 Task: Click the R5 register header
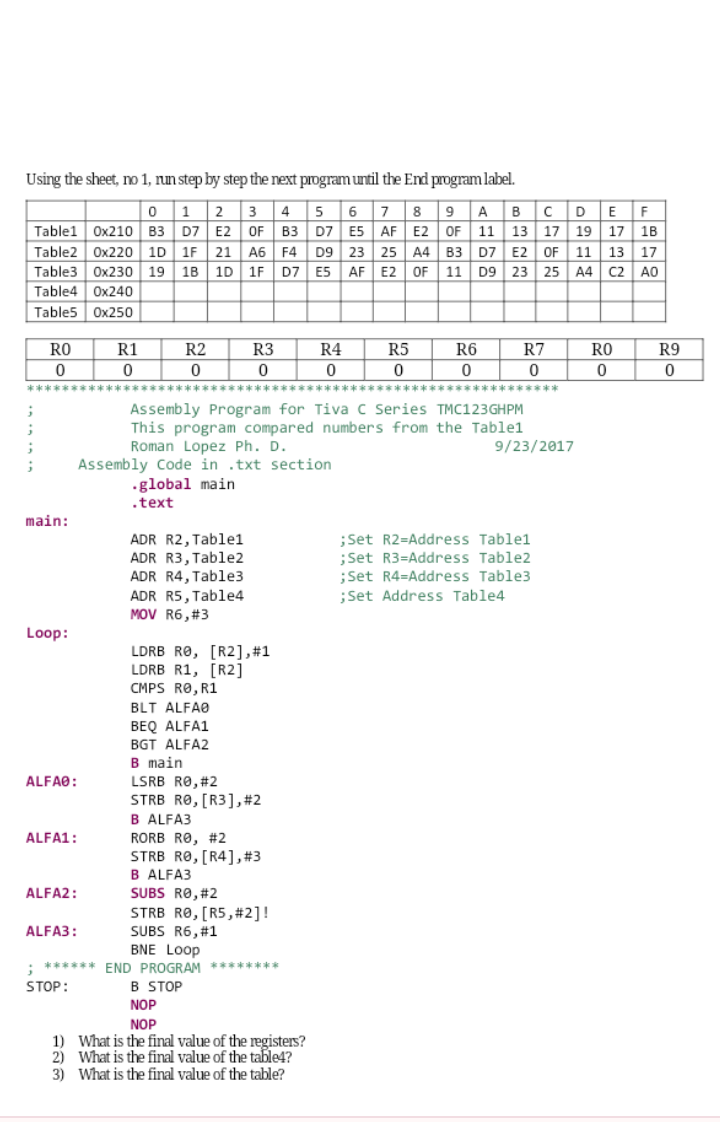tap(398, 349)
